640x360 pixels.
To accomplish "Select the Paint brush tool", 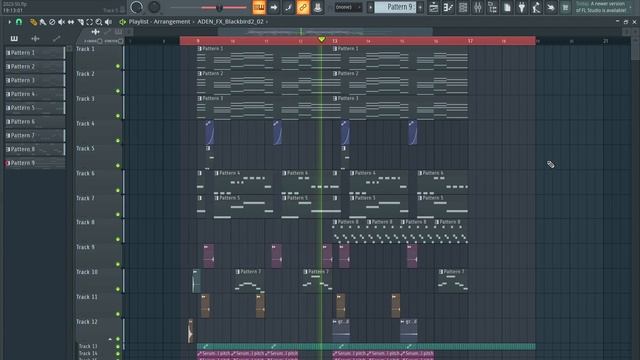I will click(x=42, y=22).
